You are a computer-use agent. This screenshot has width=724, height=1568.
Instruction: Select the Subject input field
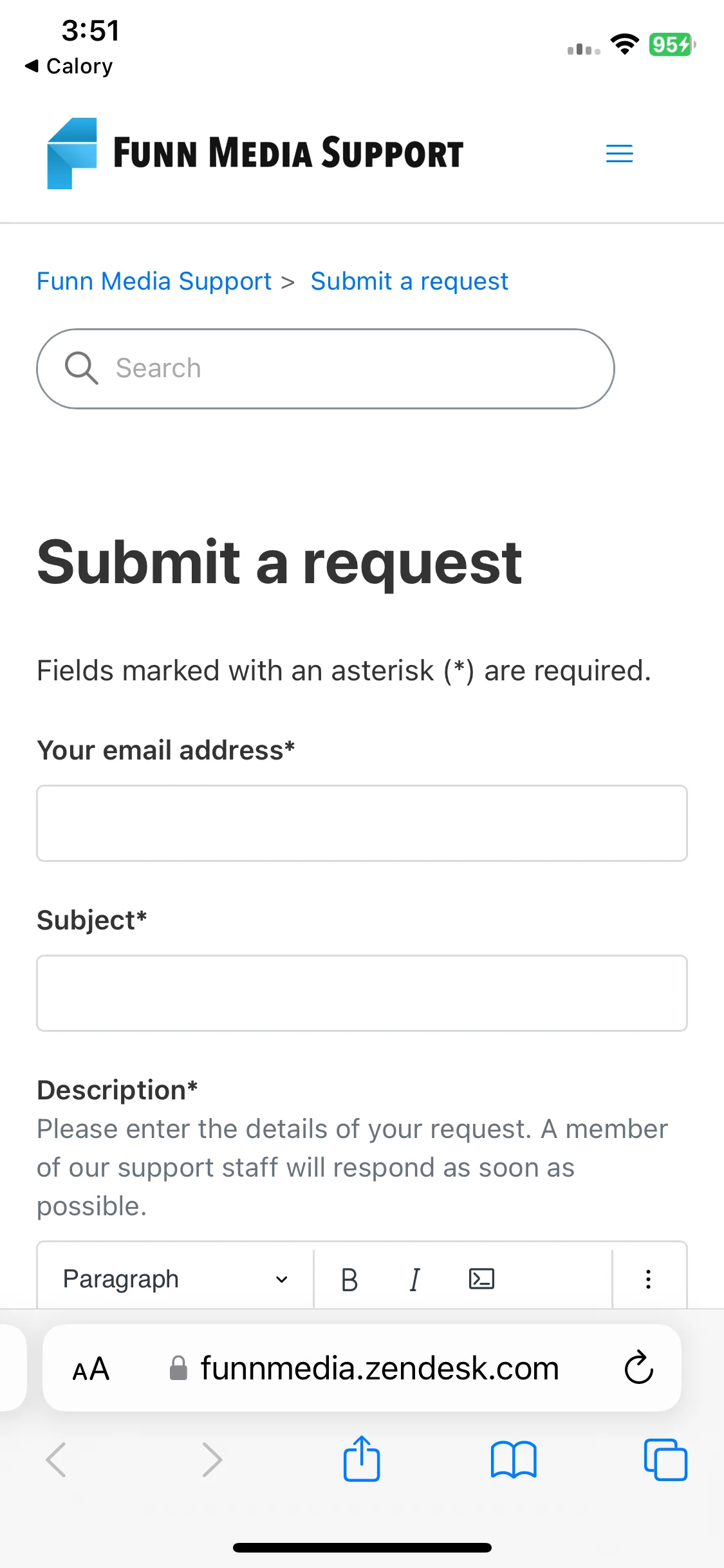[362, 993]
